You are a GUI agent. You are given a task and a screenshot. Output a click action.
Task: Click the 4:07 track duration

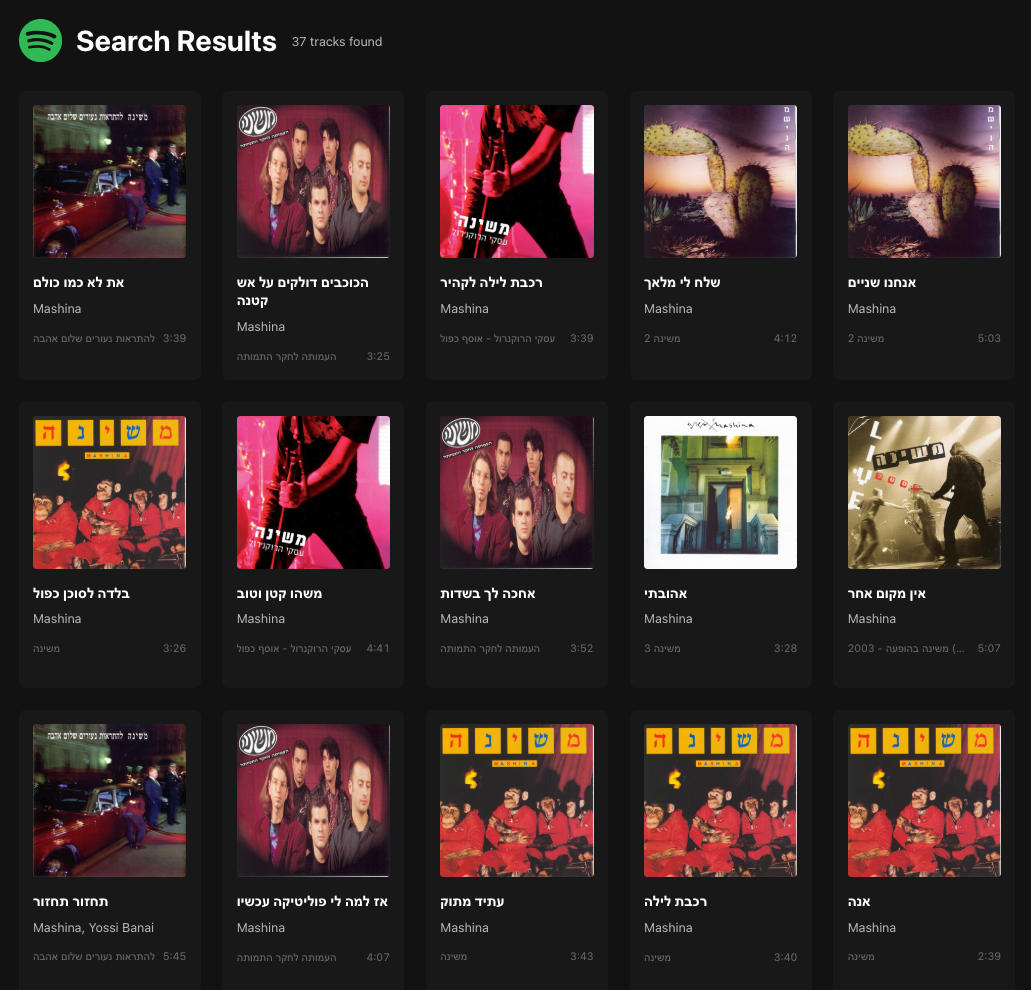click(x=378, y=957)
